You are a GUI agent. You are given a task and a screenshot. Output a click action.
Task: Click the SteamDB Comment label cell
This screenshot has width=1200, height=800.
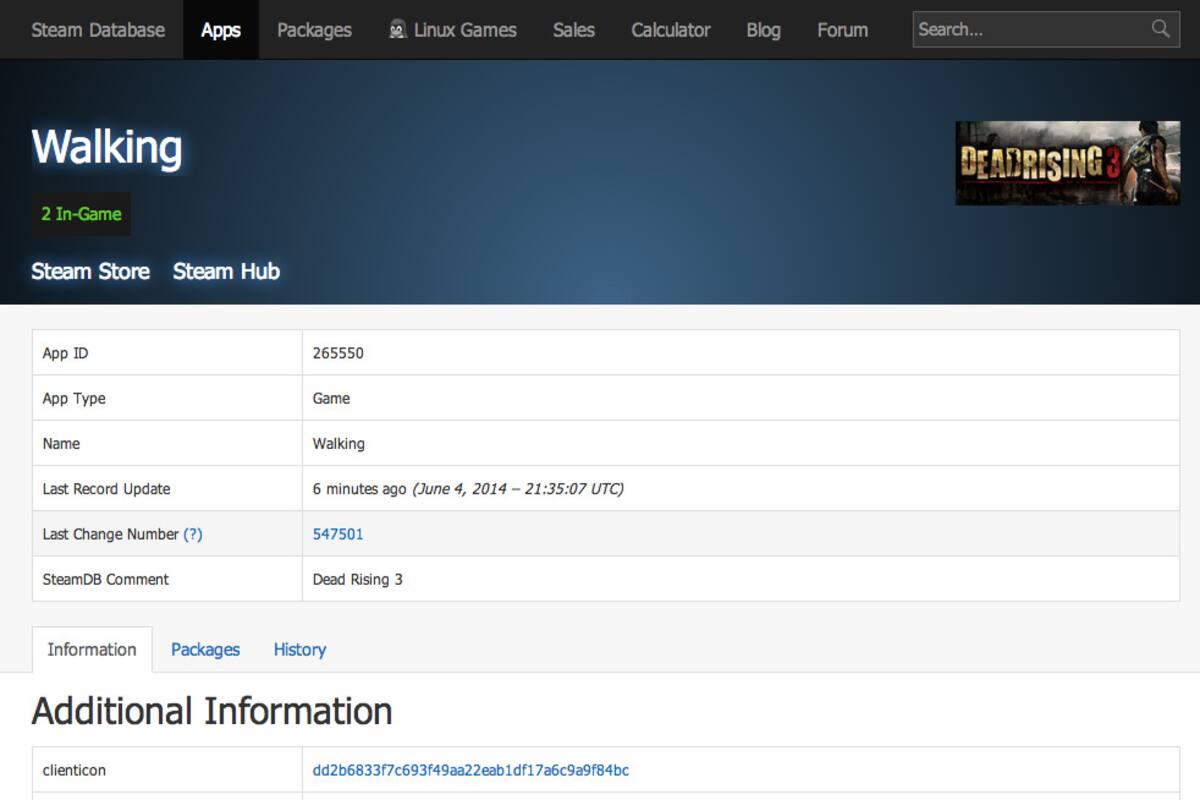click(x=167, y=579)
